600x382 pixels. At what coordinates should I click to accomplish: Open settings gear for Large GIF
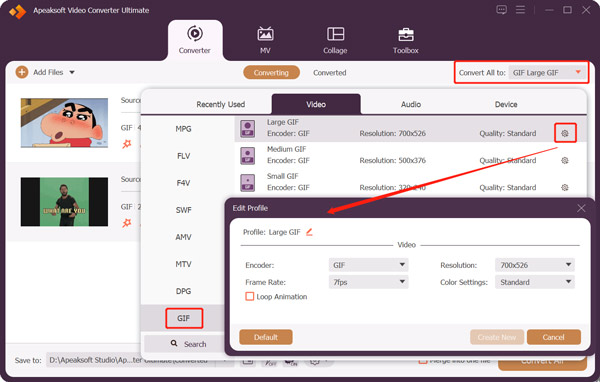click(565, 133)
